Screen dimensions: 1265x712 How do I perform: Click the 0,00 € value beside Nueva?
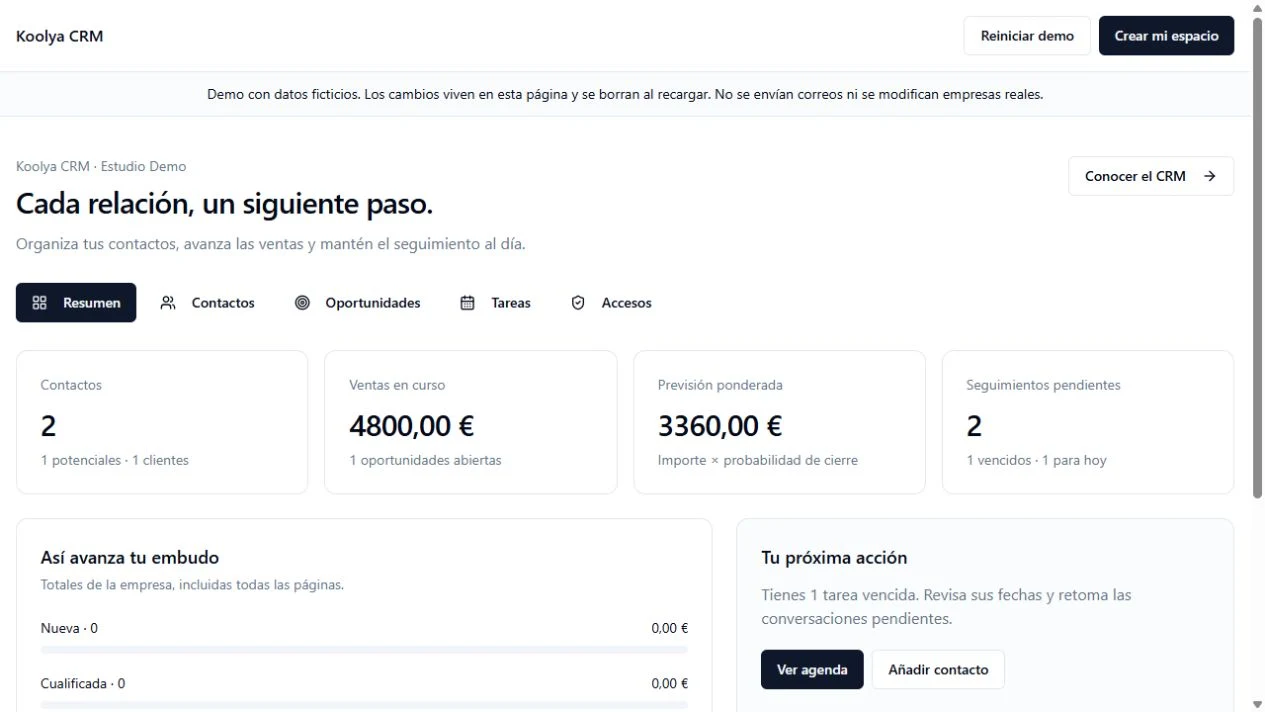[669, 629]
